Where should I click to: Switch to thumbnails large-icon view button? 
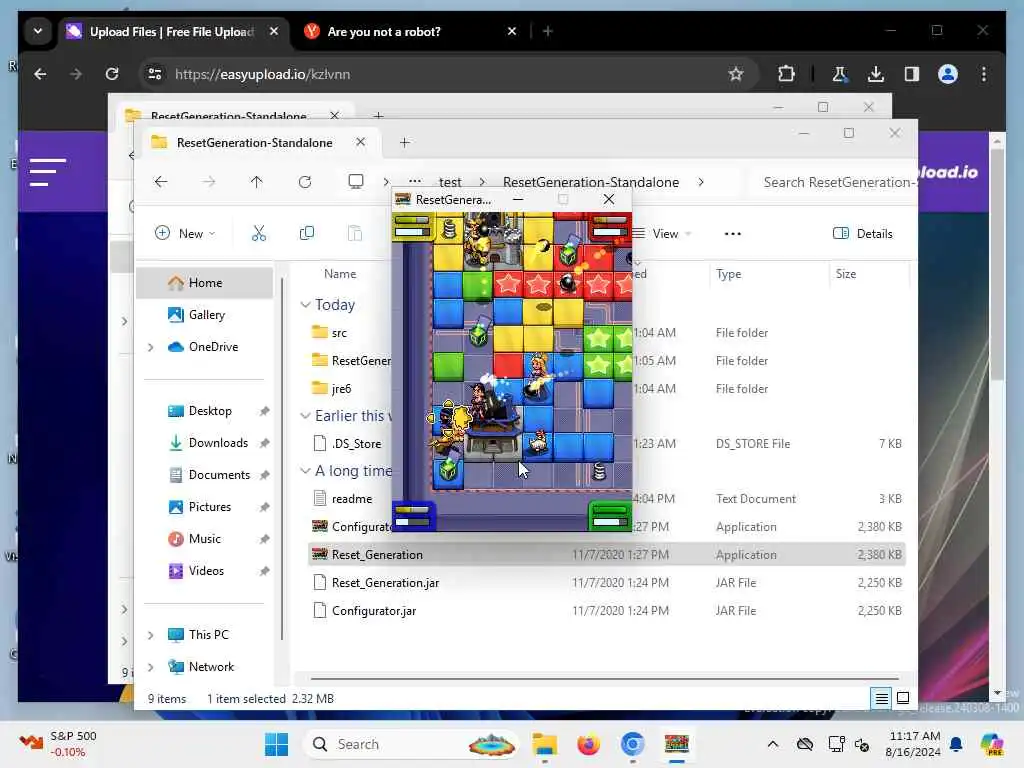(x=903, y=698)
